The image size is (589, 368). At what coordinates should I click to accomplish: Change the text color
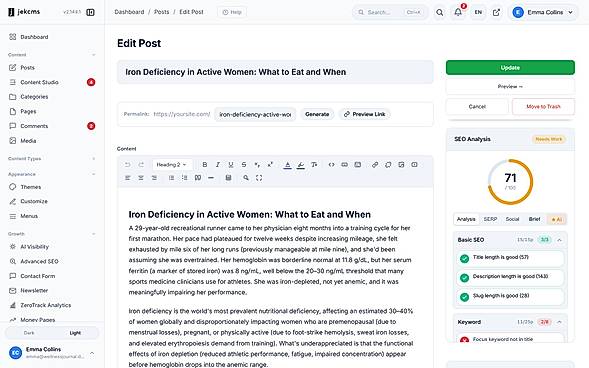[287, 165]
